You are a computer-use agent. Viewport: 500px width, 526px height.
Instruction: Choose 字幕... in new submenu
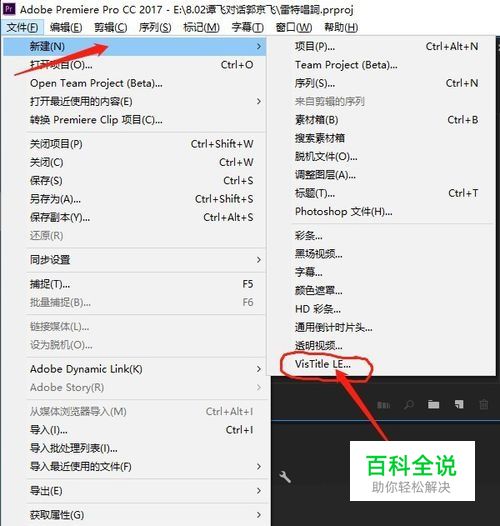tap(381, 272)
